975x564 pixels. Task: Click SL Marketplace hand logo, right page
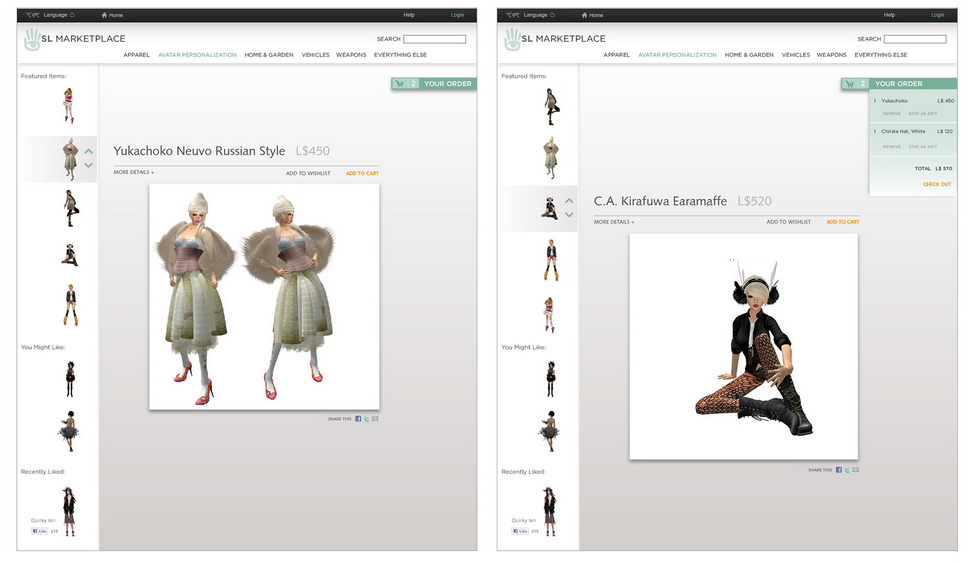512,39
